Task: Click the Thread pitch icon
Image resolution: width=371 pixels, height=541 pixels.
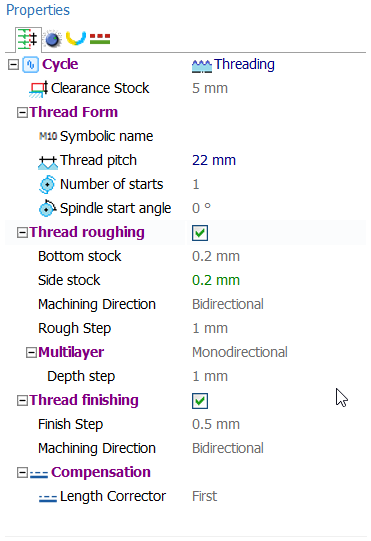Action: coord(48,161)
